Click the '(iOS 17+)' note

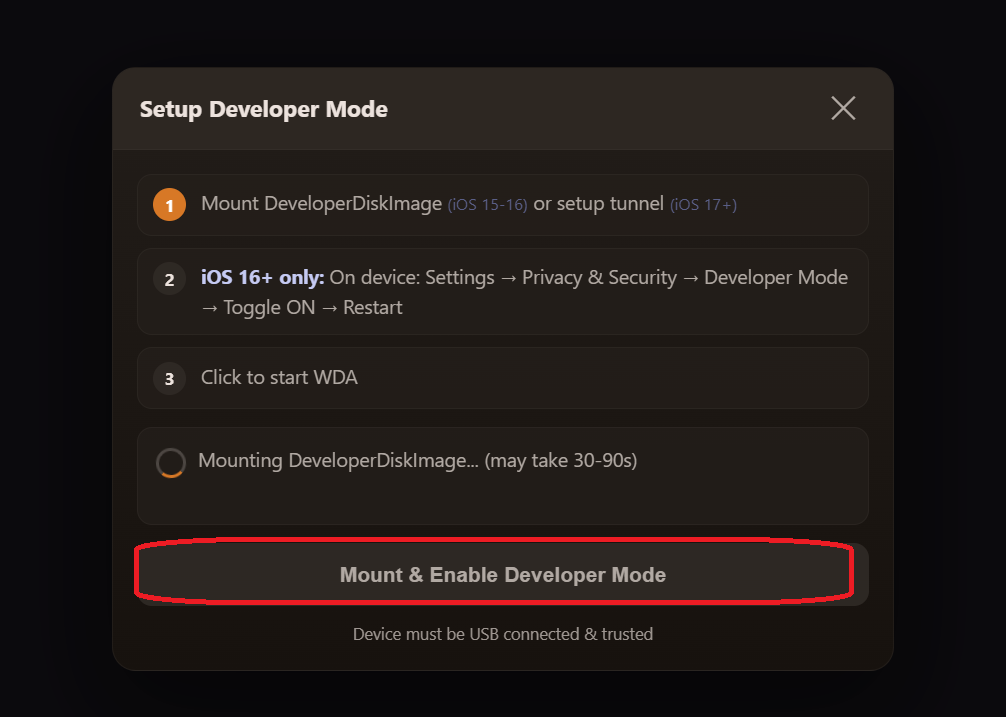pos(703,205)
